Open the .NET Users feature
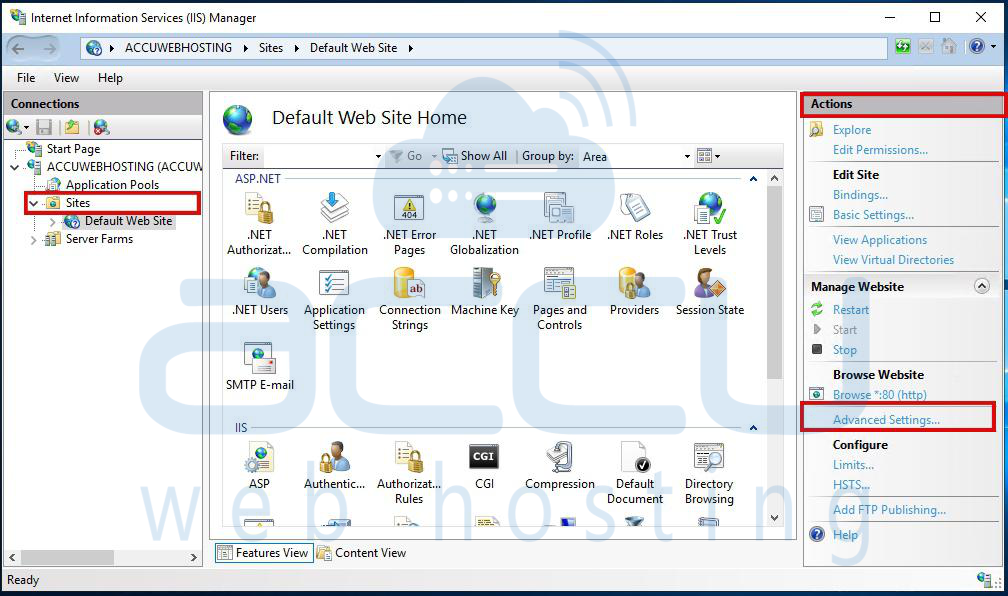Screen dimensions: 1008x596 (x=260, y=291)
